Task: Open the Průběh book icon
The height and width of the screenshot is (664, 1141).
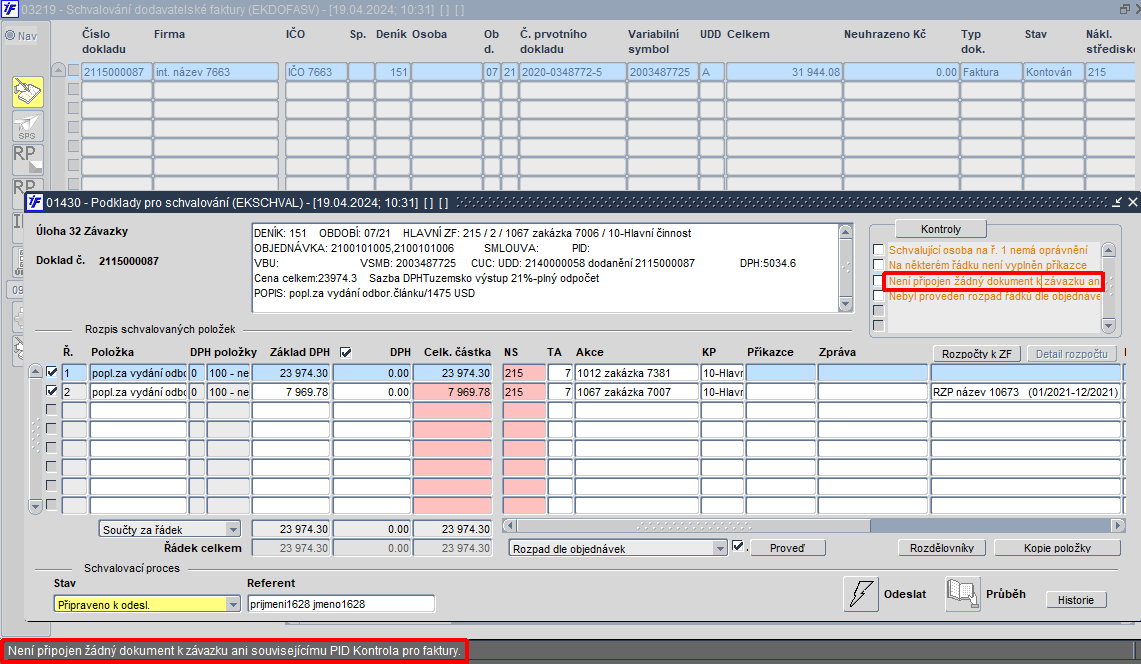Action: click(x=962, y=594)
